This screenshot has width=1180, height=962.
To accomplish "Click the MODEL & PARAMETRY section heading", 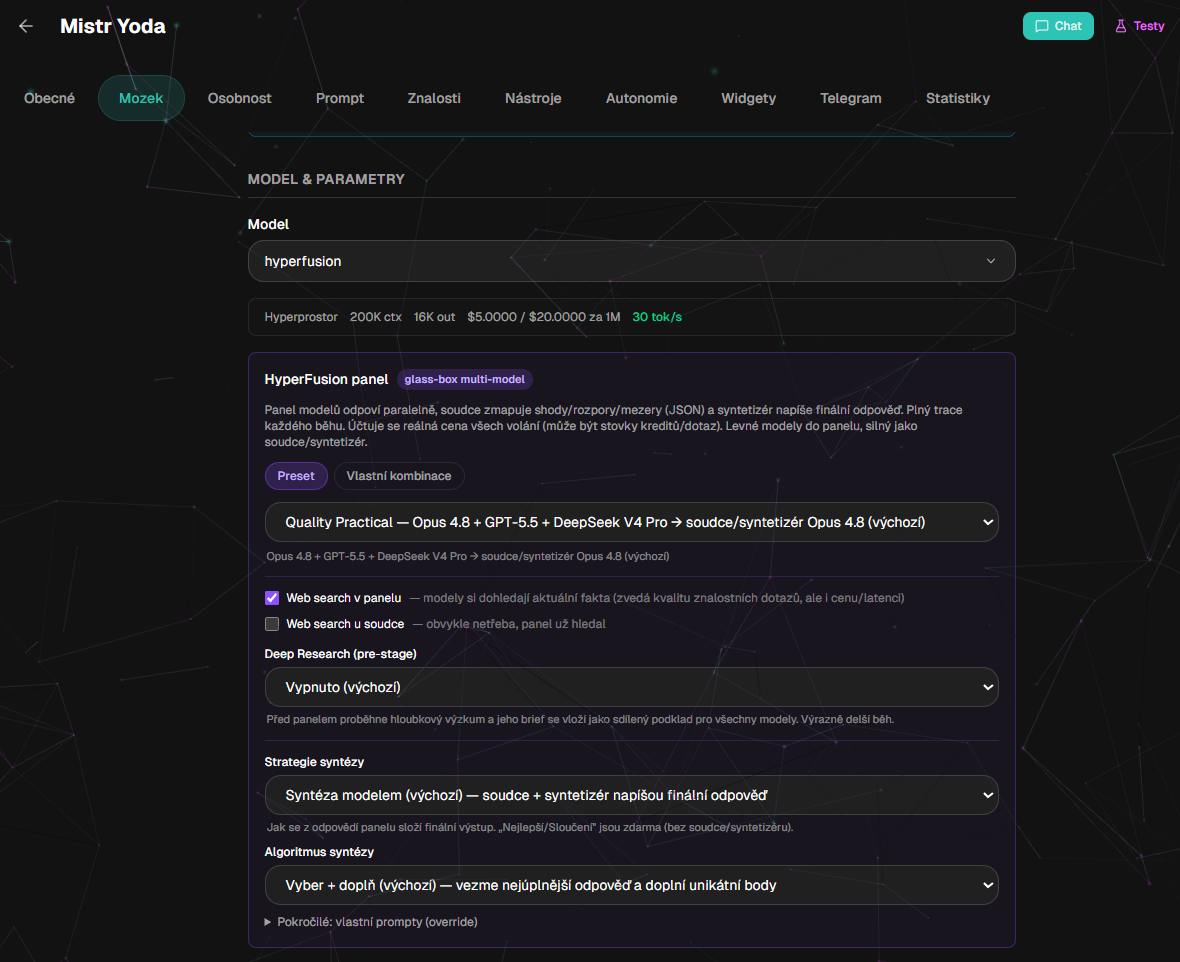I will (326, 179).
